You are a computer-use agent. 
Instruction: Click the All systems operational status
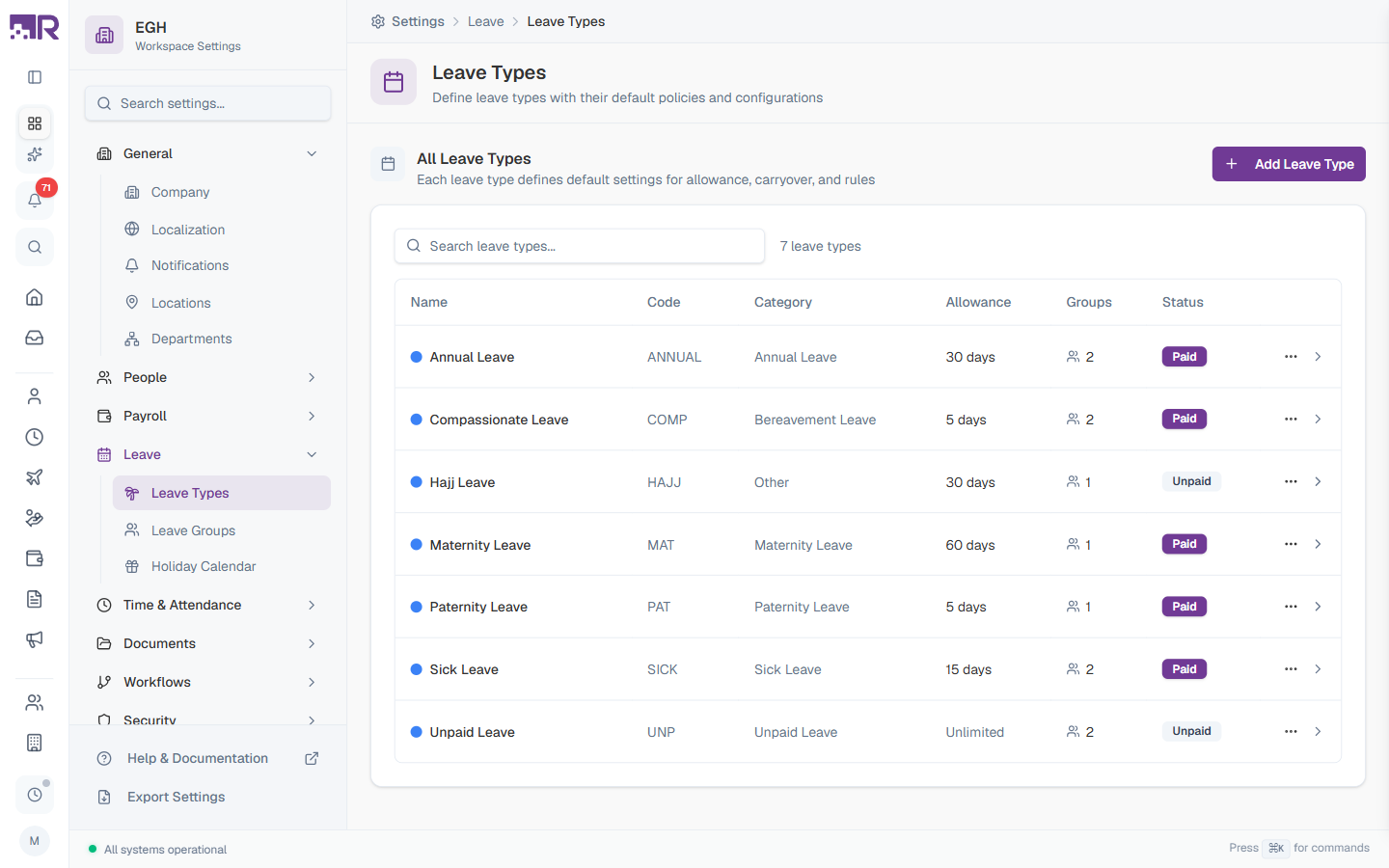[x=157, y=850]
